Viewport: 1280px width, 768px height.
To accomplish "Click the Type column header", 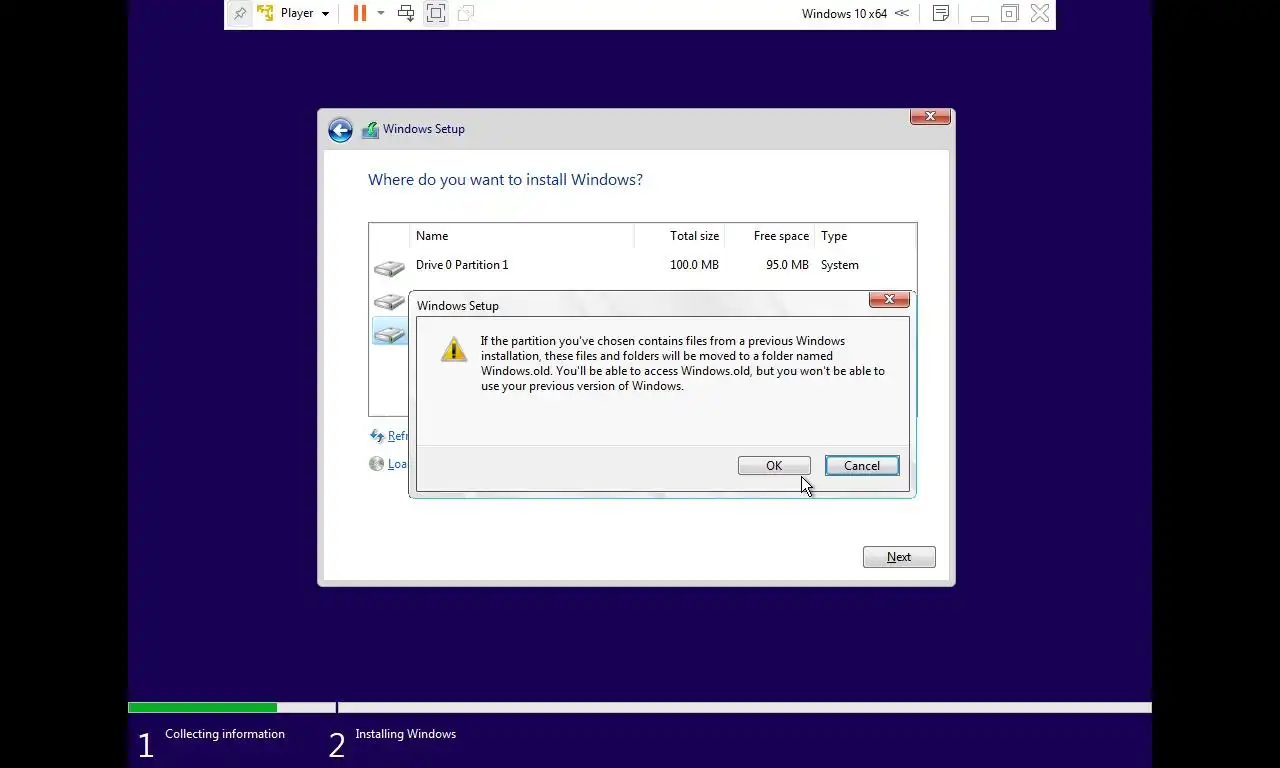I will click(x=865, y=236).
